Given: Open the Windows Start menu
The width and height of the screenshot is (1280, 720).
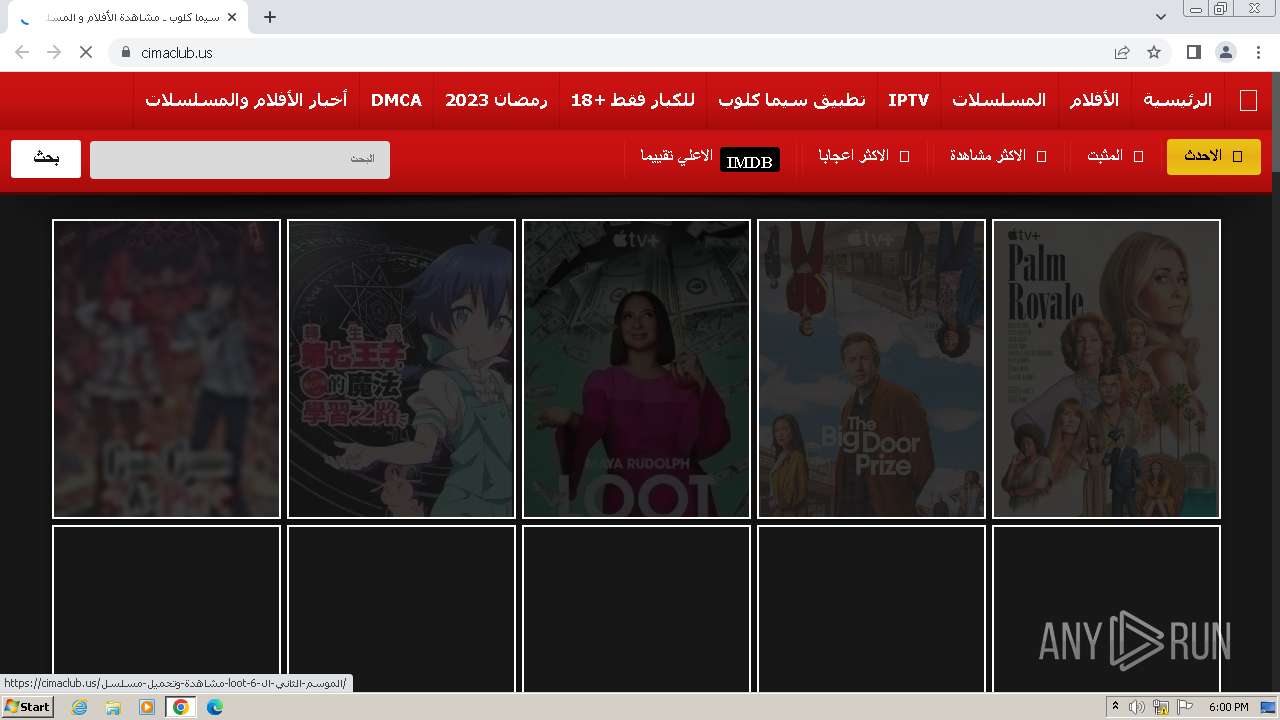Looking at the screenshot, I should (28, 707).
